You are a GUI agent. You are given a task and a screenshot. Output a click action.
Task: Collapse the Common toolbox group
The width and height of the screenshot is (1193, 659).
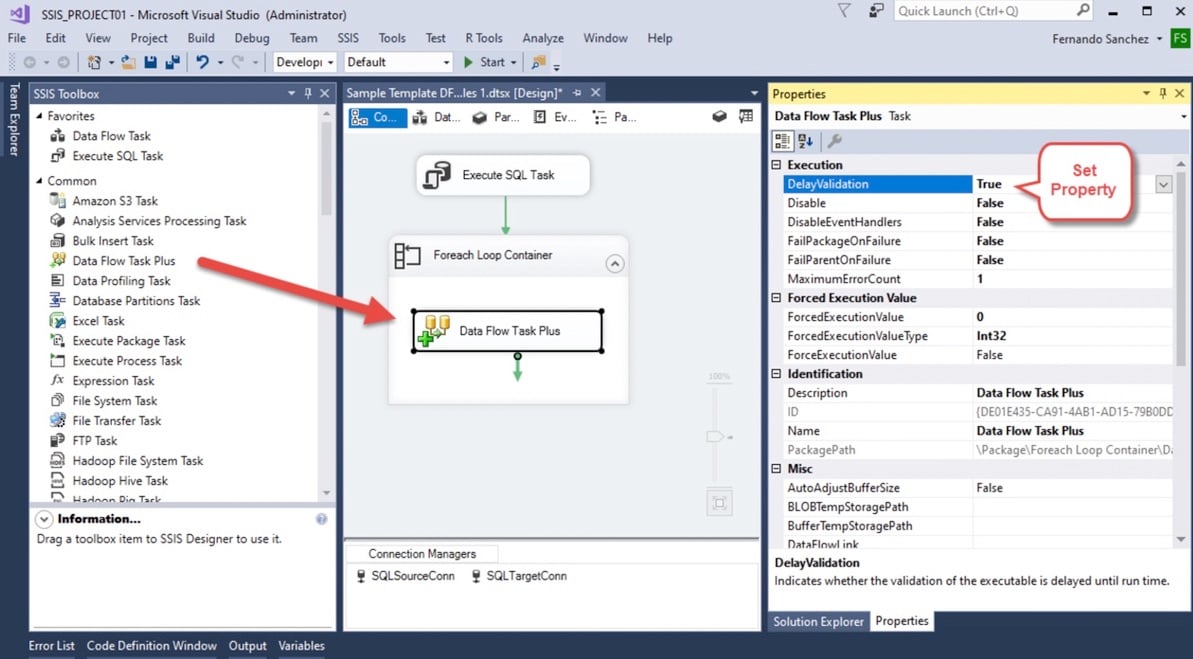tap(40, 181)
